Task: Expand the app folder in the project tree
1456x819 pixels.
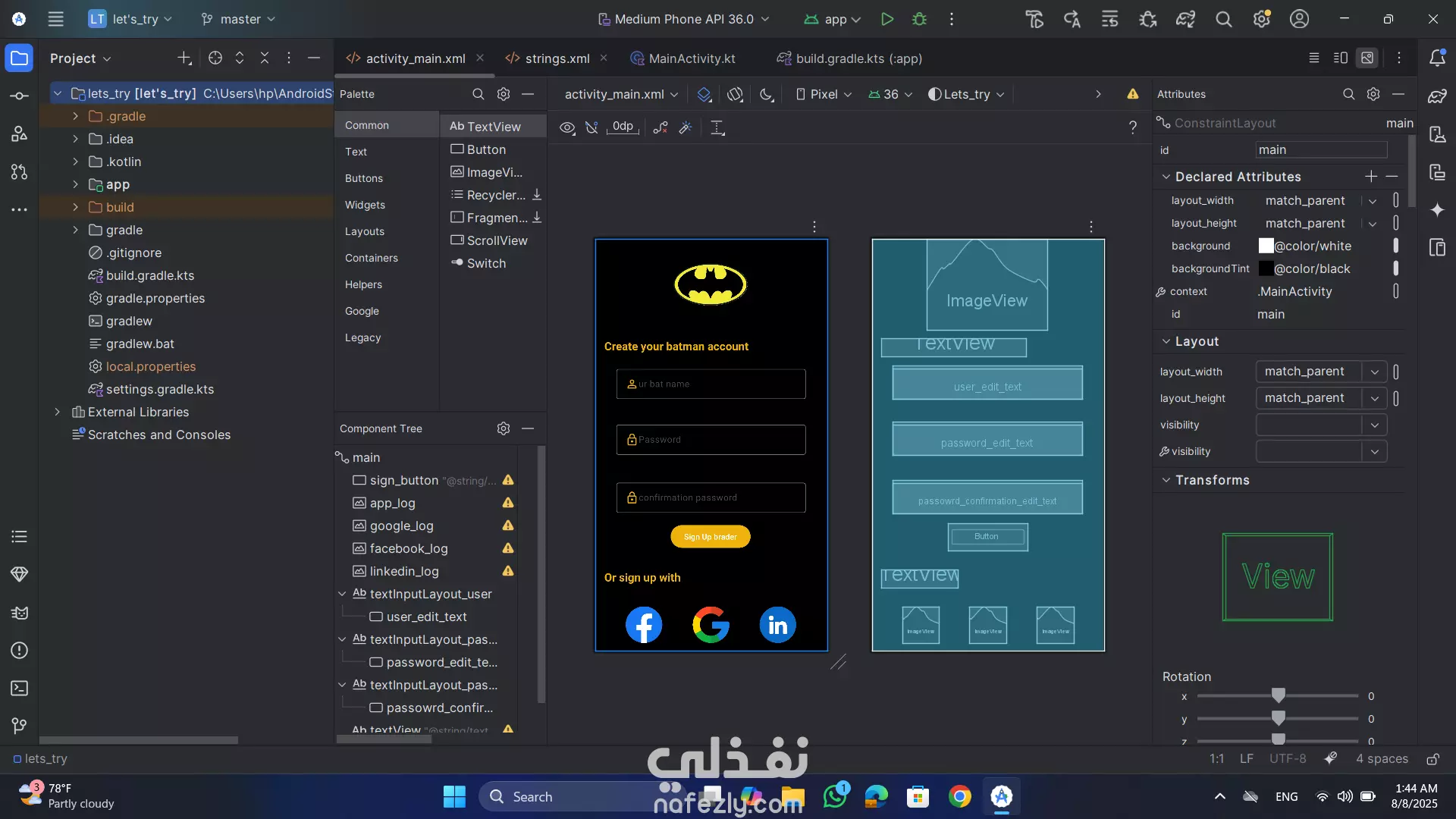Action: [x=75, y=184]
